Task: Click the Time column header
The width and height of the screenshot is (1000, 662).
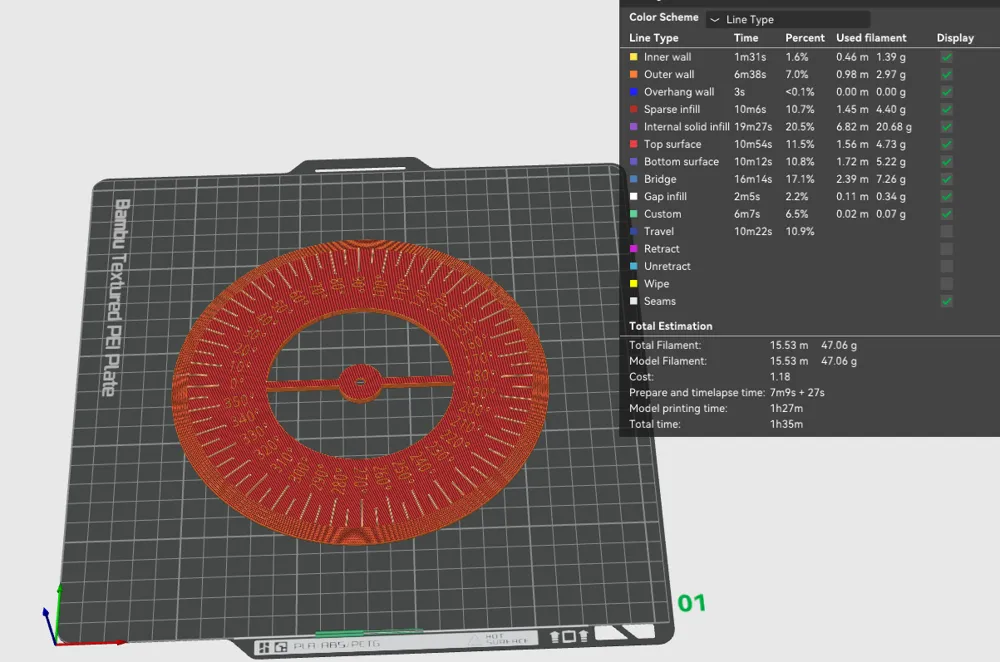Action: [x=746, y=38]
